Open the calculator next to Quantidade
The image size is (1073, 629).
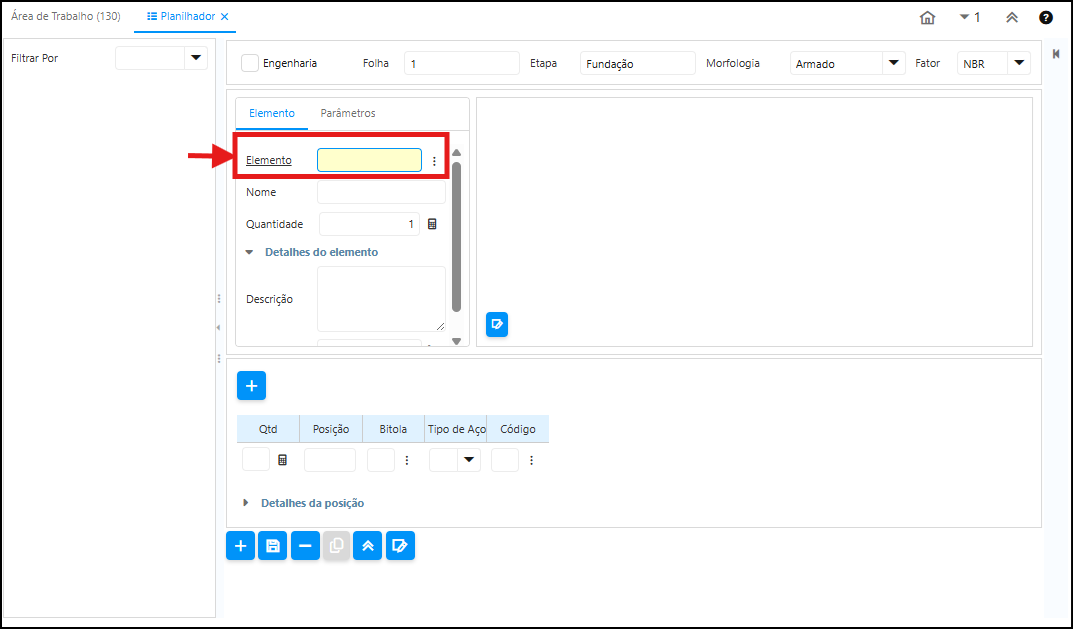(x=432, y=224)
